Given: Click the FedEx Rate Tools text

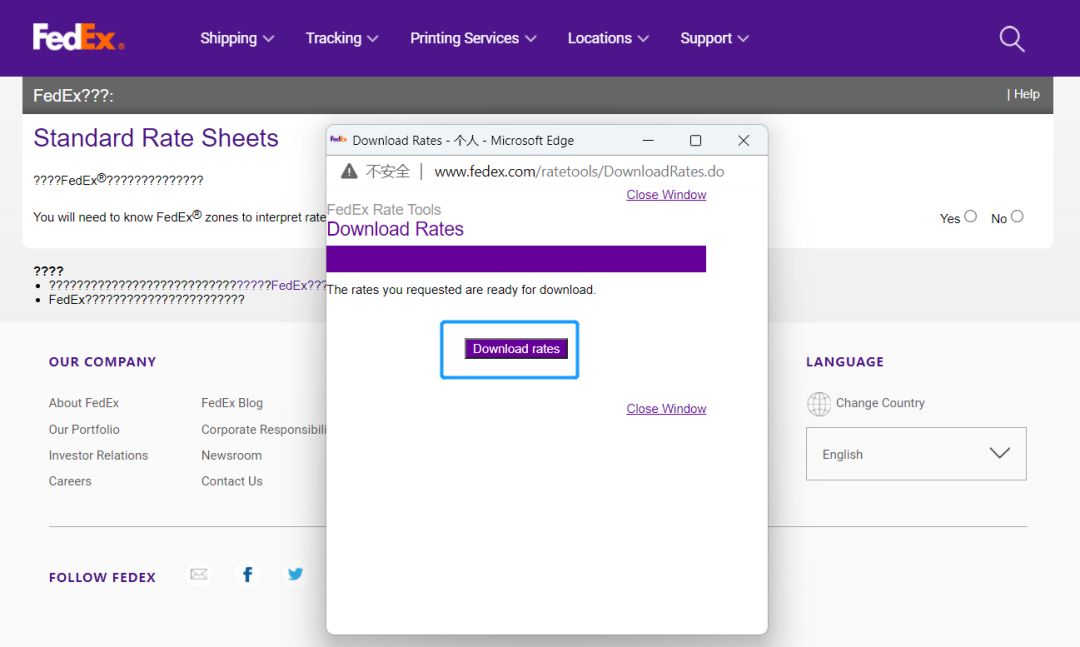Looking at the screenshot, I should click(x=384, y=209).
